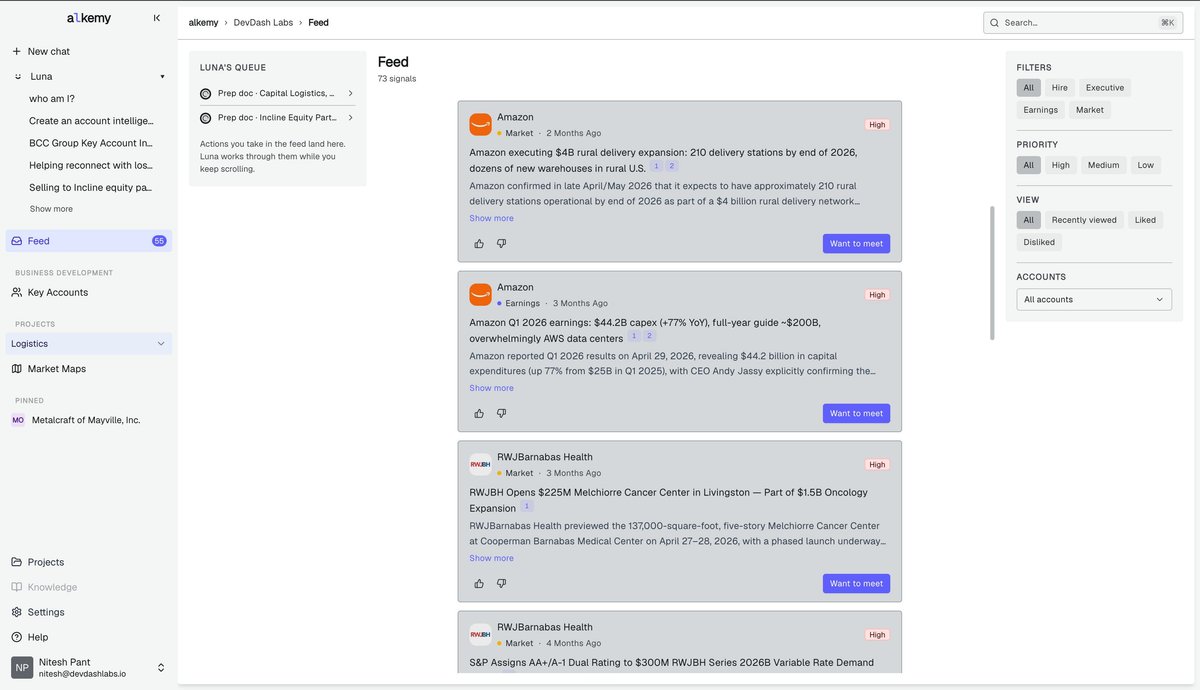
Task: Dislike the Amazon Q1 earnings signal
Action: (x=502, y=413)
